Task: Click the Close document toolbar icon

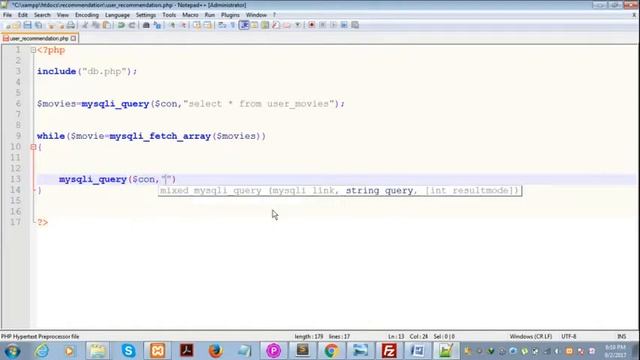Action: click(51, 25)
